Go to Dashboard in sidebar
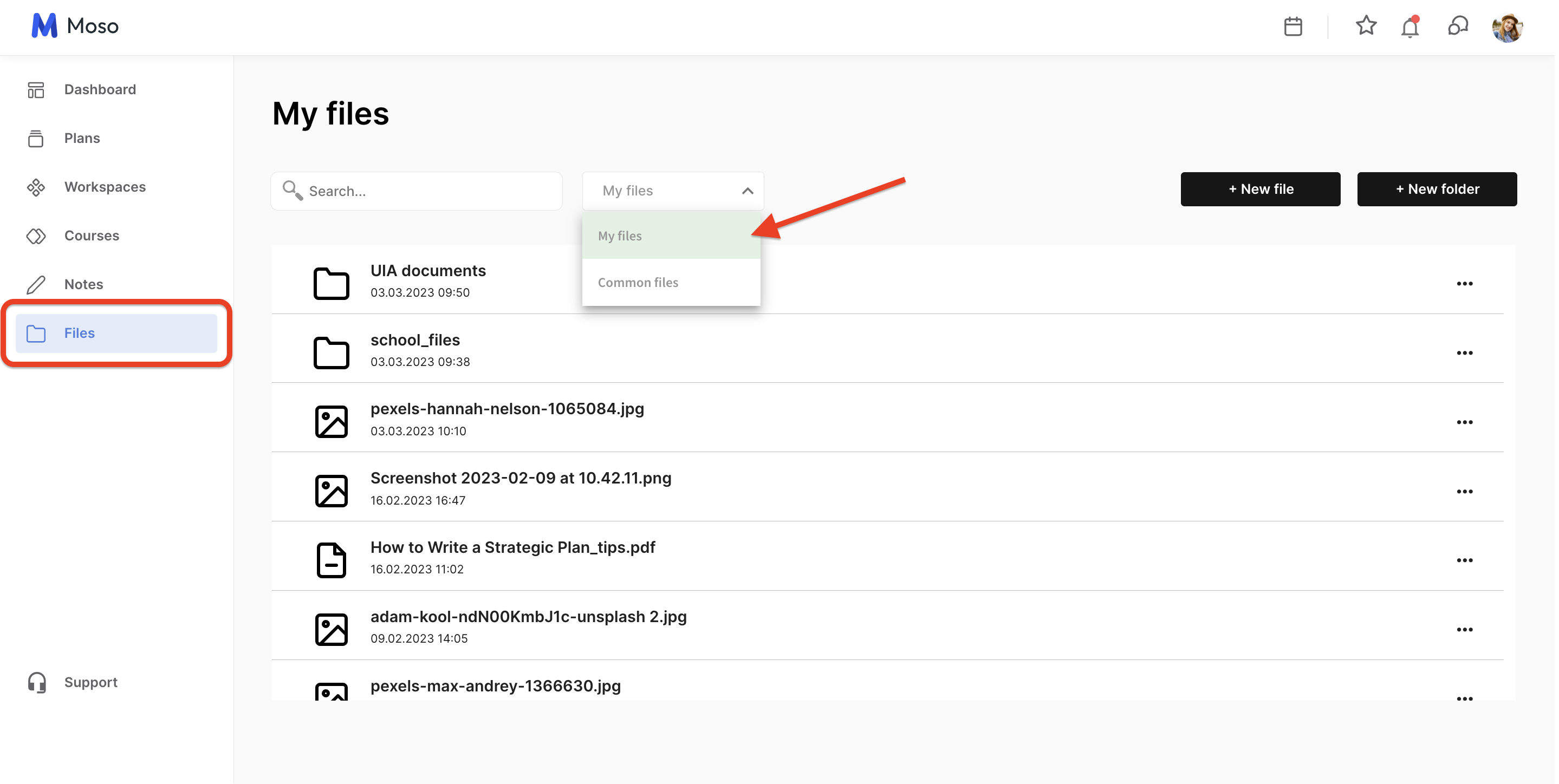 100,89
